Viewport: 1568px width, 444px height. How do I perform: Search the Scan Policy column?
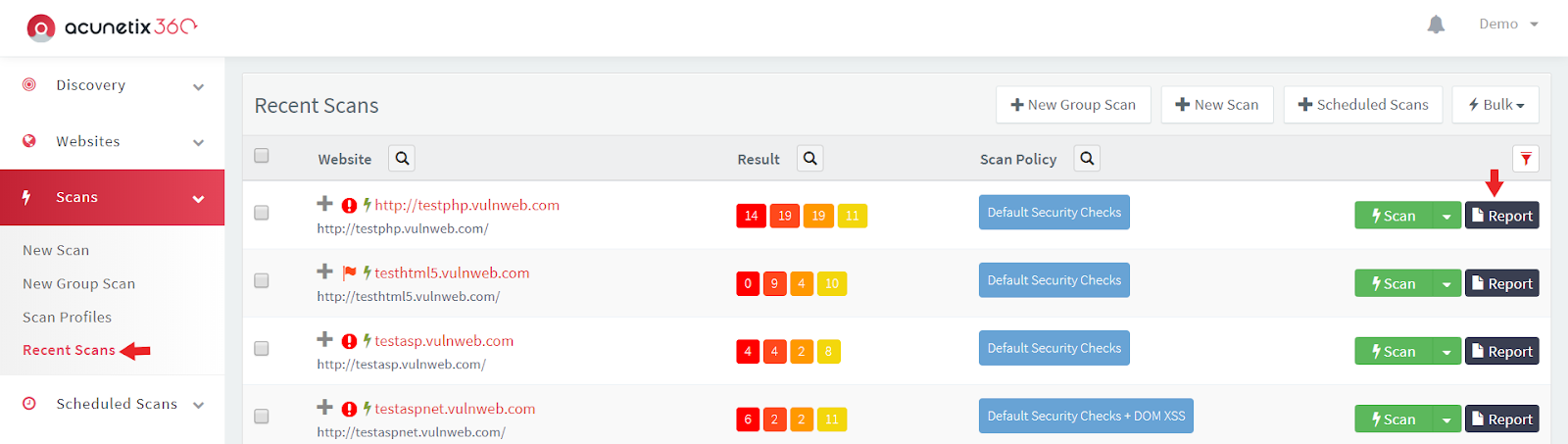coord(1087,158)
